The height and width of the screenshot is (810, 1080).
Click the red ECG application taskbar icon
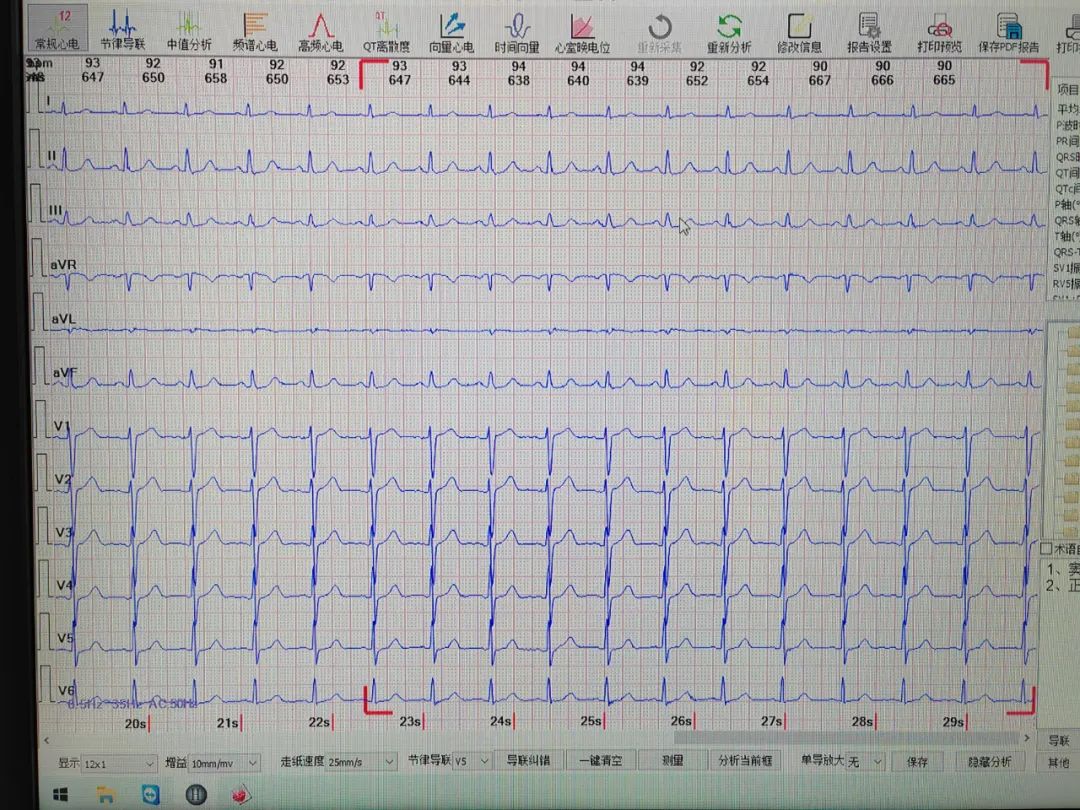tap(240, 796)
